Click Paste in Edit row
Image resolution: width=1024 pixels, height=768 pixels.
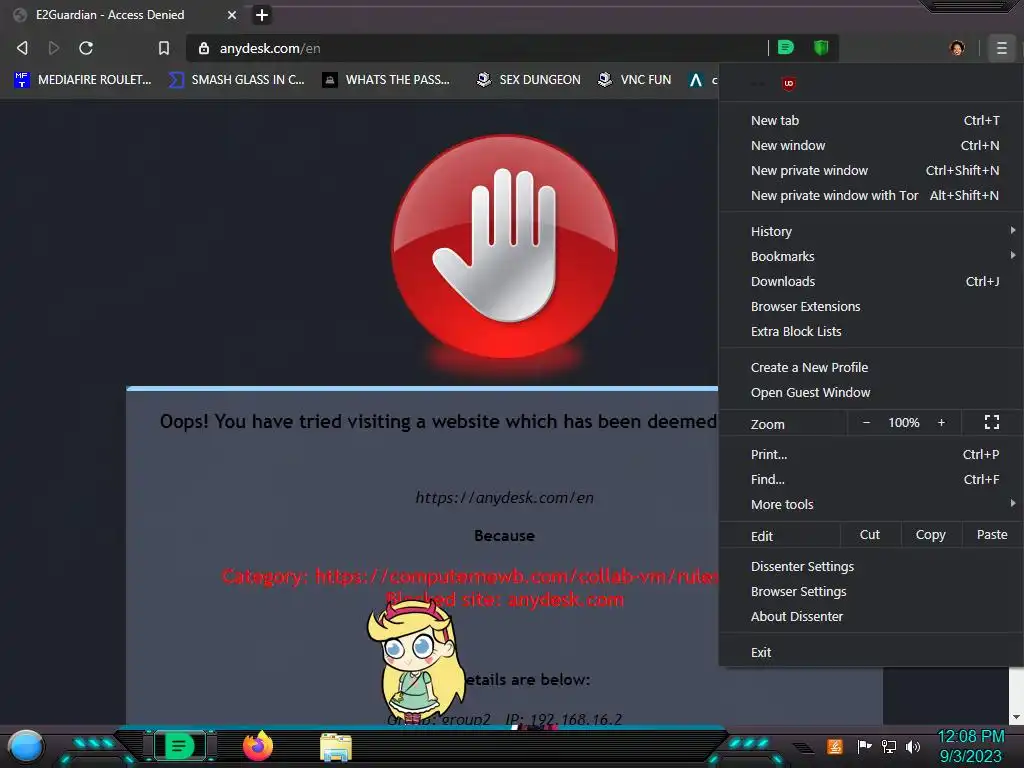pos(992,535)
